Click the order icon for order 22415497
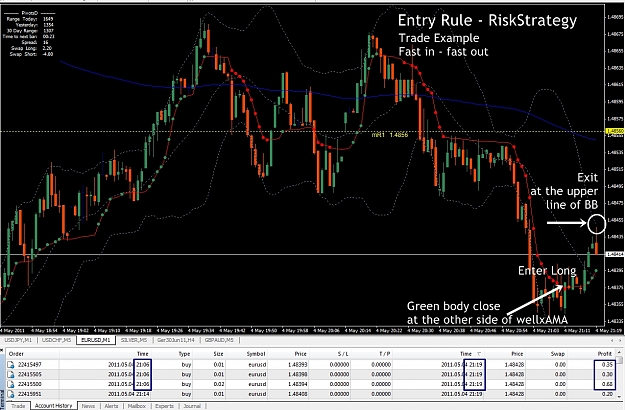 [11, 365]
